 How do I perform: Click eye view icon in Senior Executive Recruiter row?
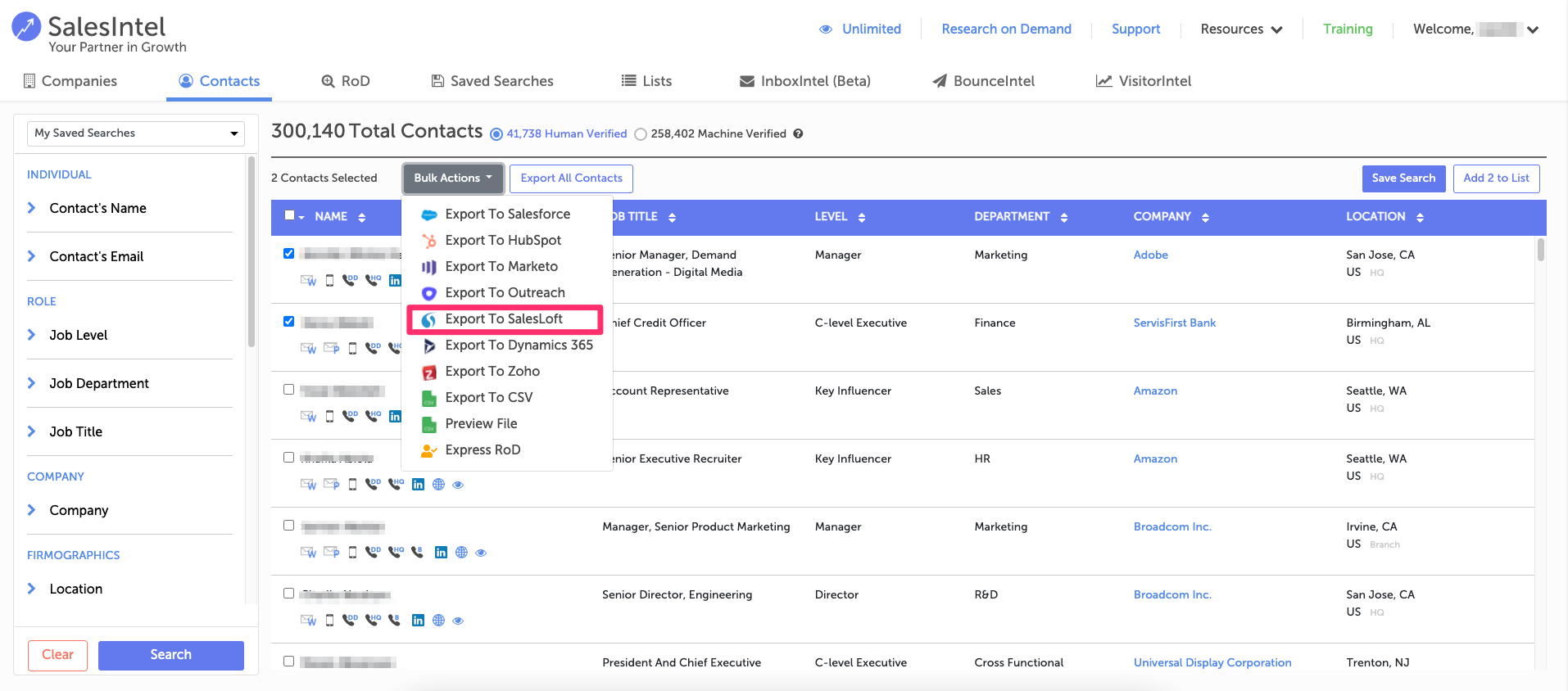click(x=458, y=485)
